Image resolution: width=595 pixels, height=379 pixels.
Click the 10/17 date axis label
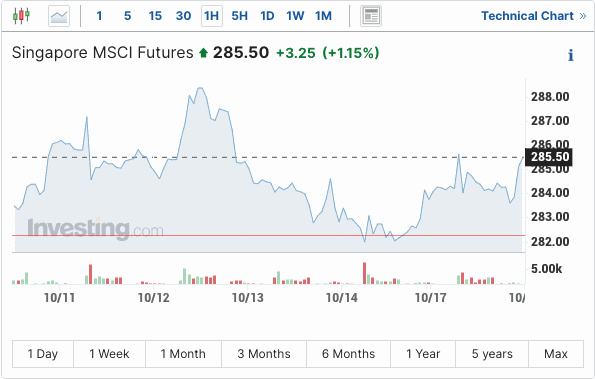point(430,298)
